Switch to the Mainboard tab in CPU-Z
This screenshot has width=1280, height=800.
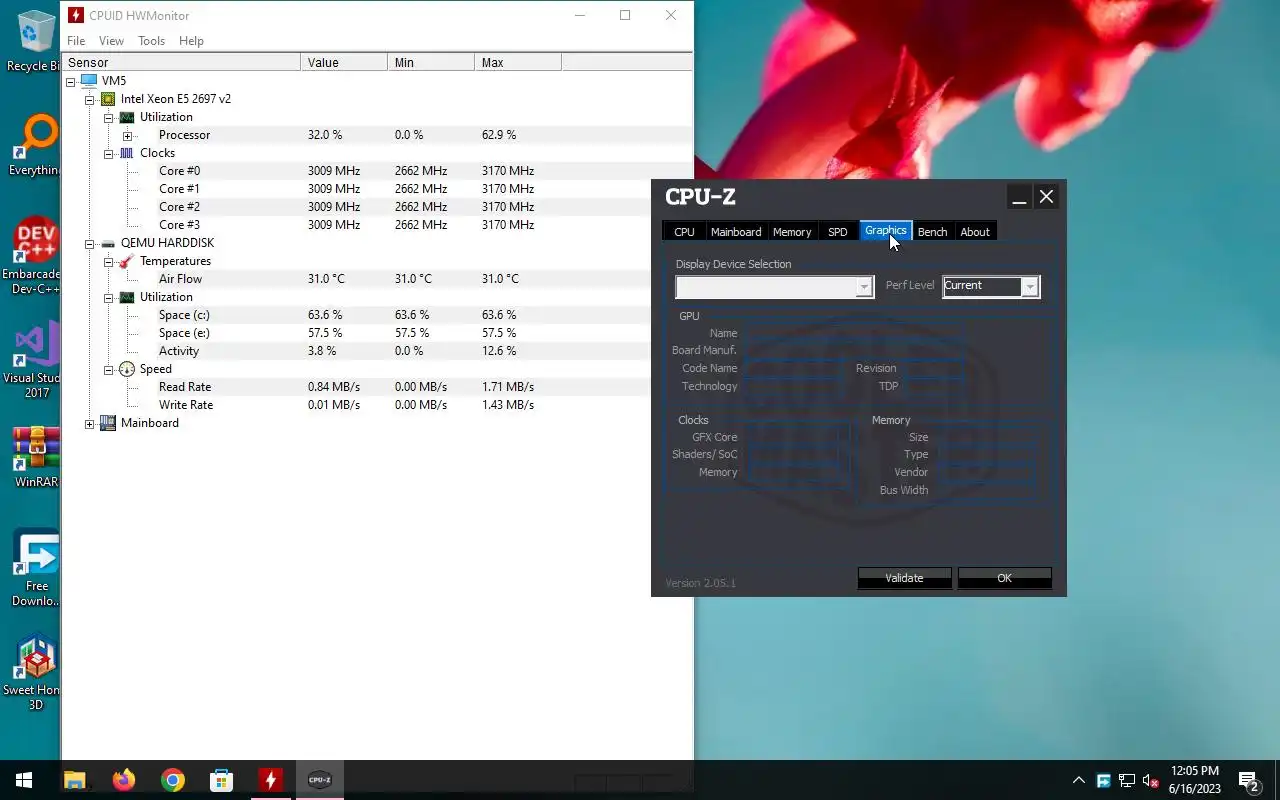(736, 232)
